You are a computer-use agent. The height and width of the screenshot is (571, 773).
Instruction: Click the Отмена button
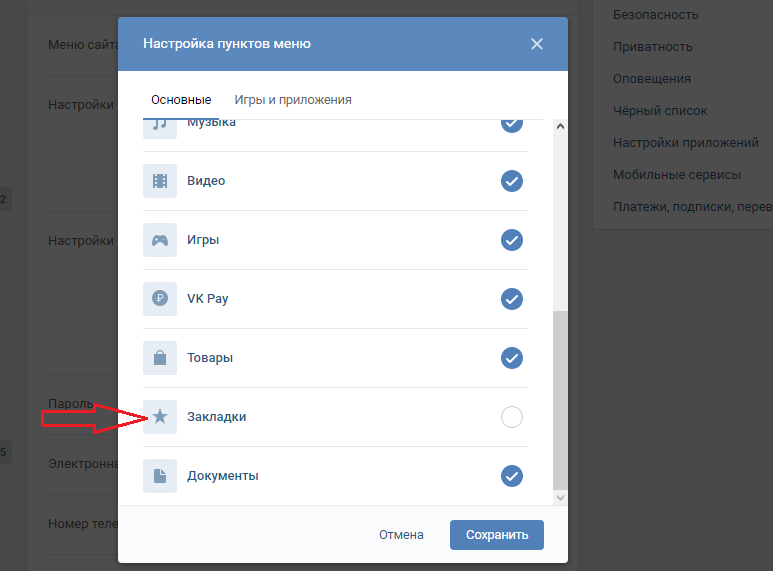click(401, 535)
